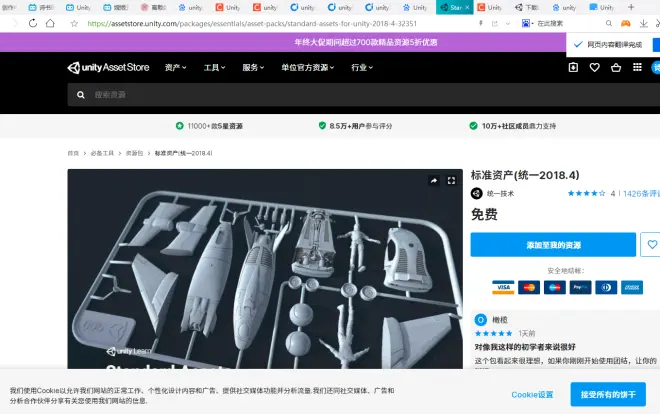
Task: Close the active Star tab
Action: (x=467, y=8)
